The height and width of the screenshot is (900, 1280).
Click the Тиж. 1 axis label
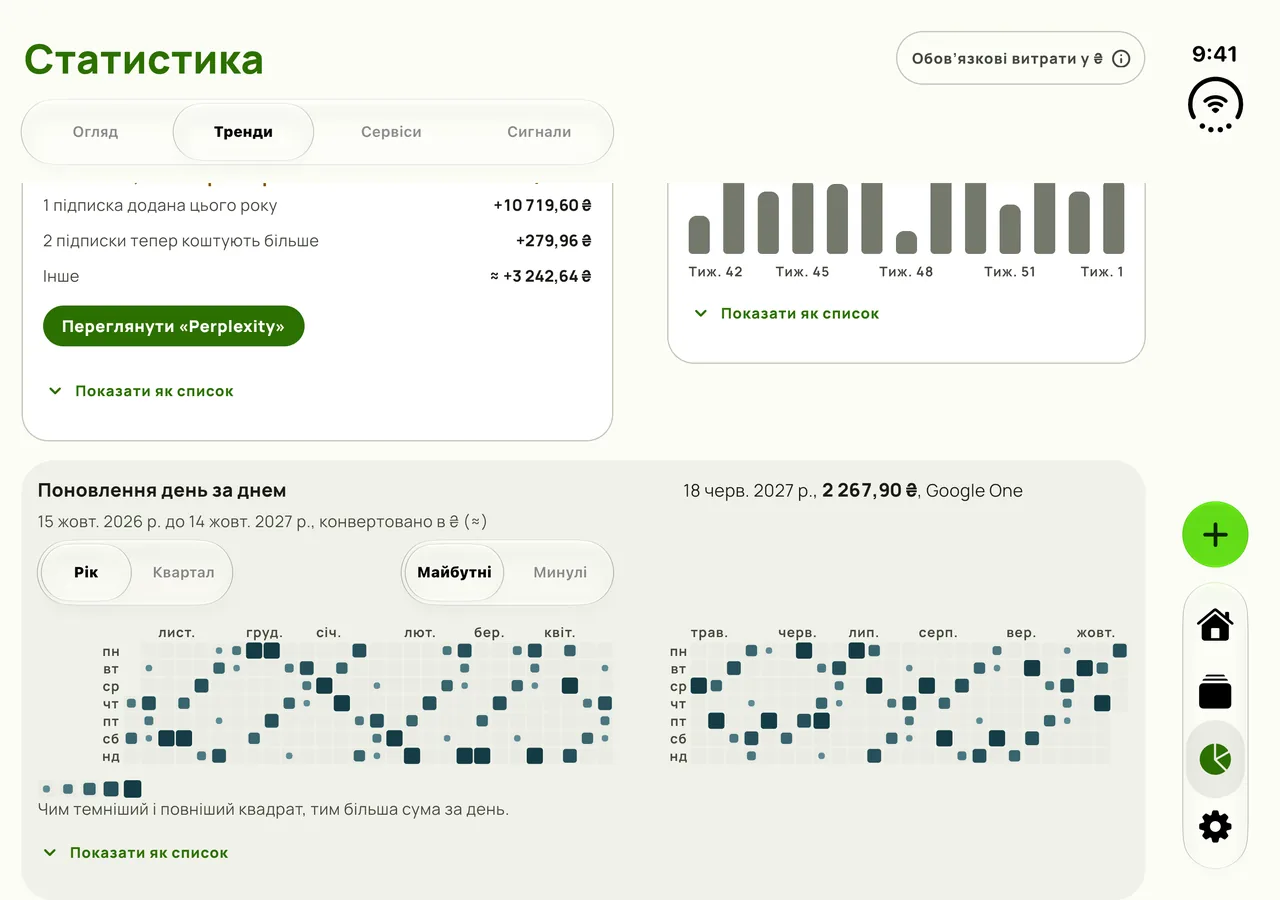point(1102,272)
